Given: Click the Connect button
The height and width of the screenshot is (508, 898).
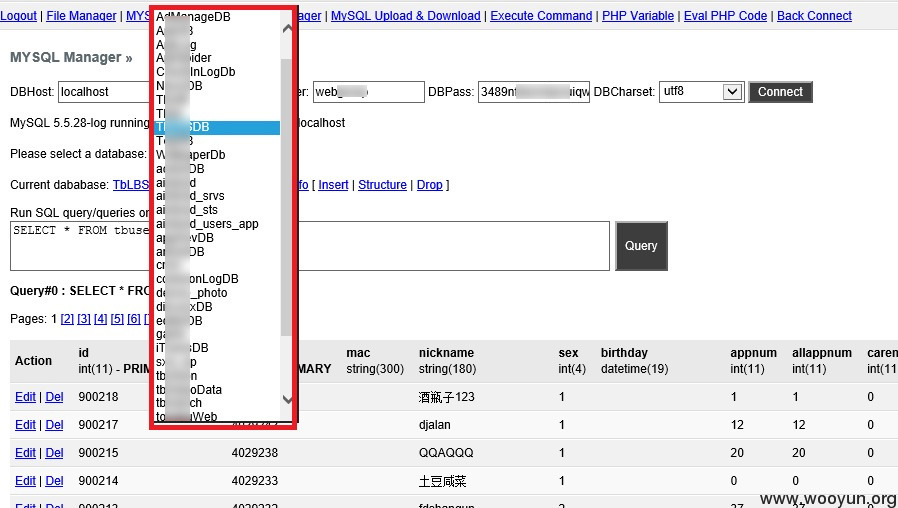Looking at the screenshot, I should (x=780, y=92).
